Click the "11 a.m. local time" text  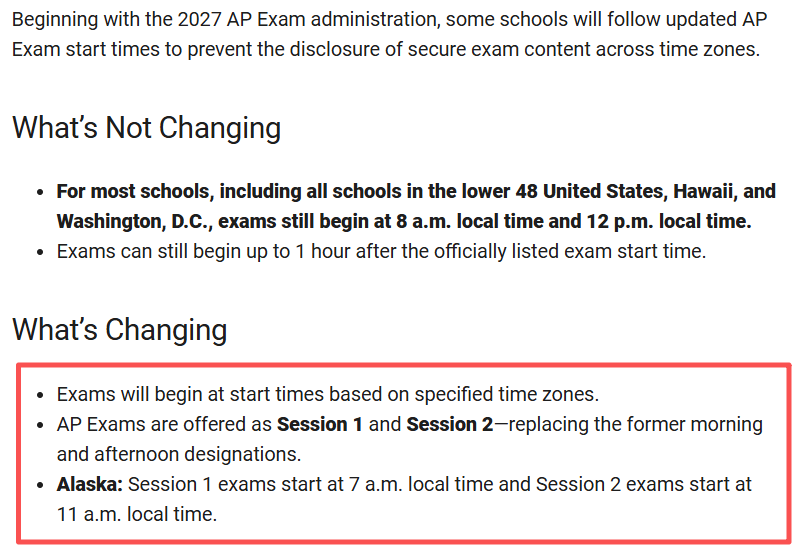tap(136, 514)
